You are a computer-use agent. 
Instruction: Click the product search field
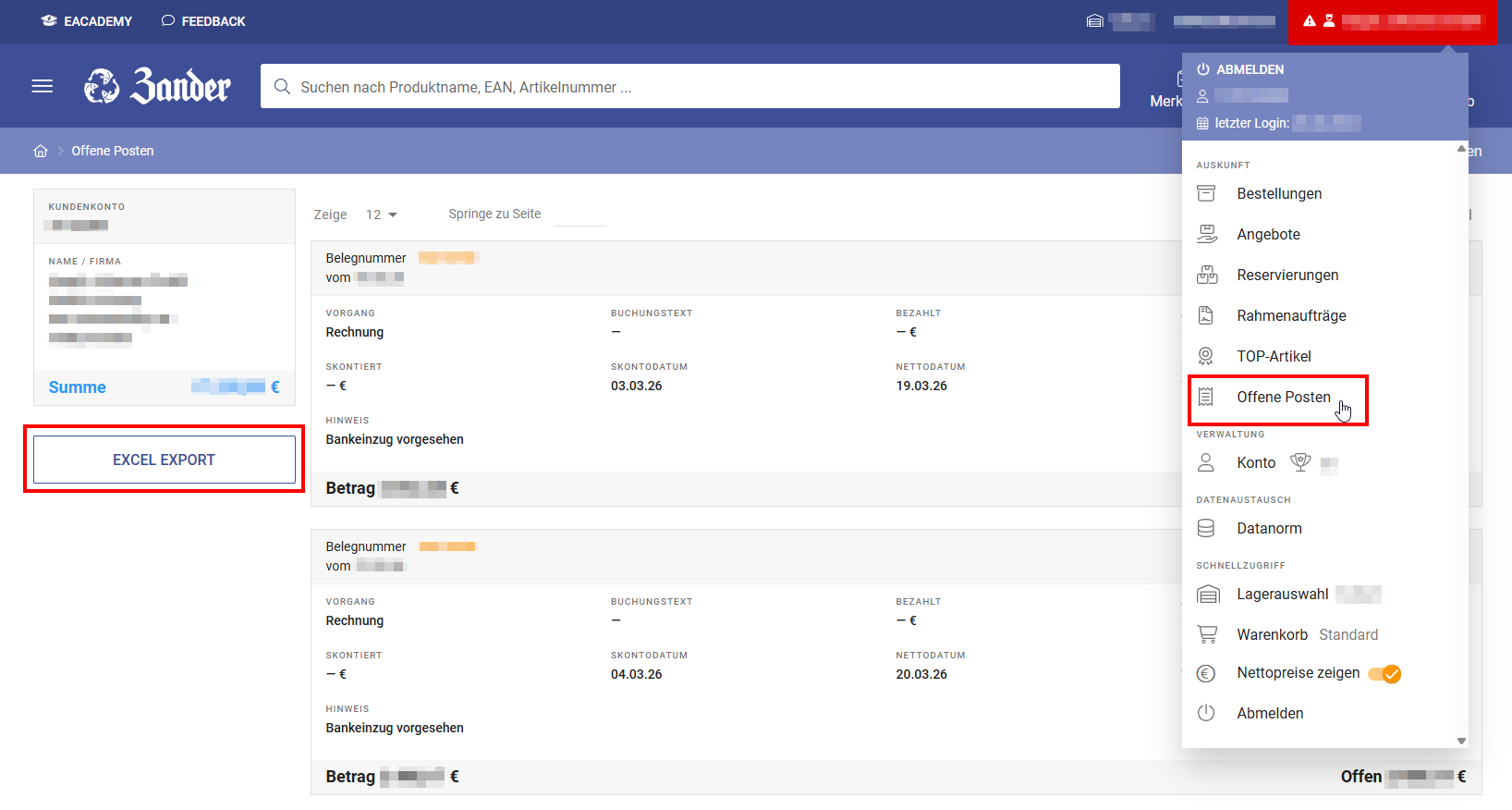689,87
